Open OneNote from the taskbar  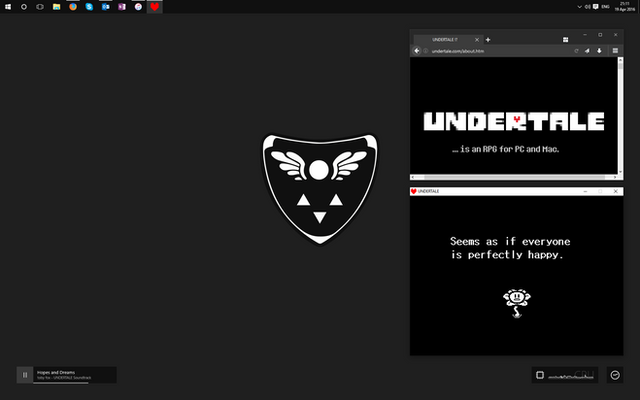122,7
